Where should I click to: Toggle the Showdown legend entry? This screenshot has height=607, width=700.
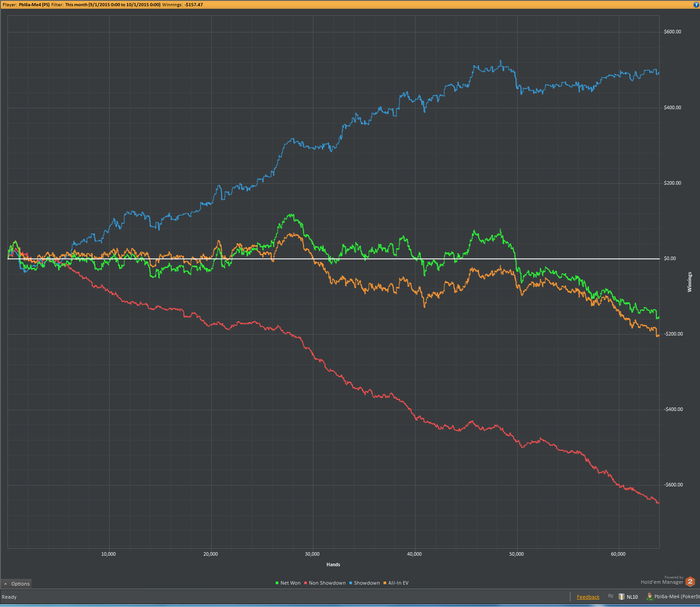point(364,583)
